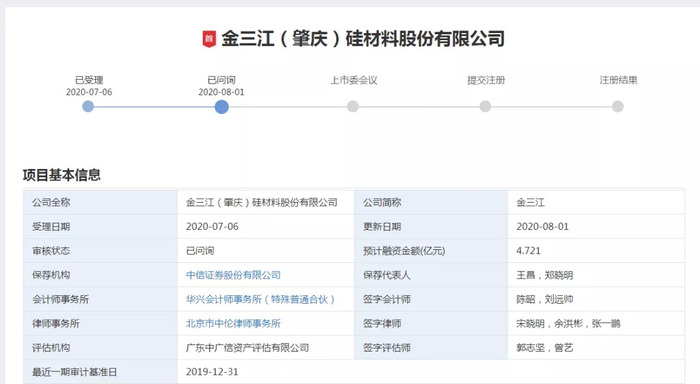Screen dimensions: 700x384
Task: Click the 金三江 short name value
Action: coord(530,203)
